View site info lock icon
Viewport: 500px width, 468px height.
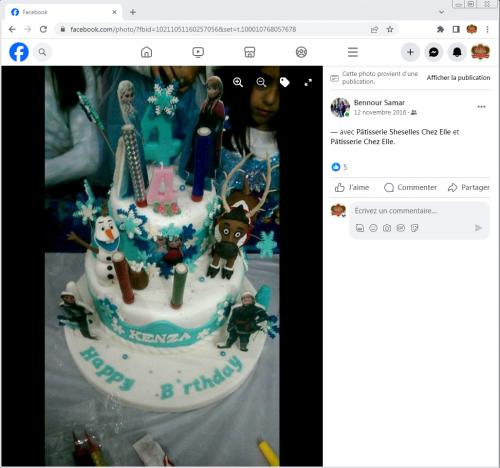[x=62, y=29]
